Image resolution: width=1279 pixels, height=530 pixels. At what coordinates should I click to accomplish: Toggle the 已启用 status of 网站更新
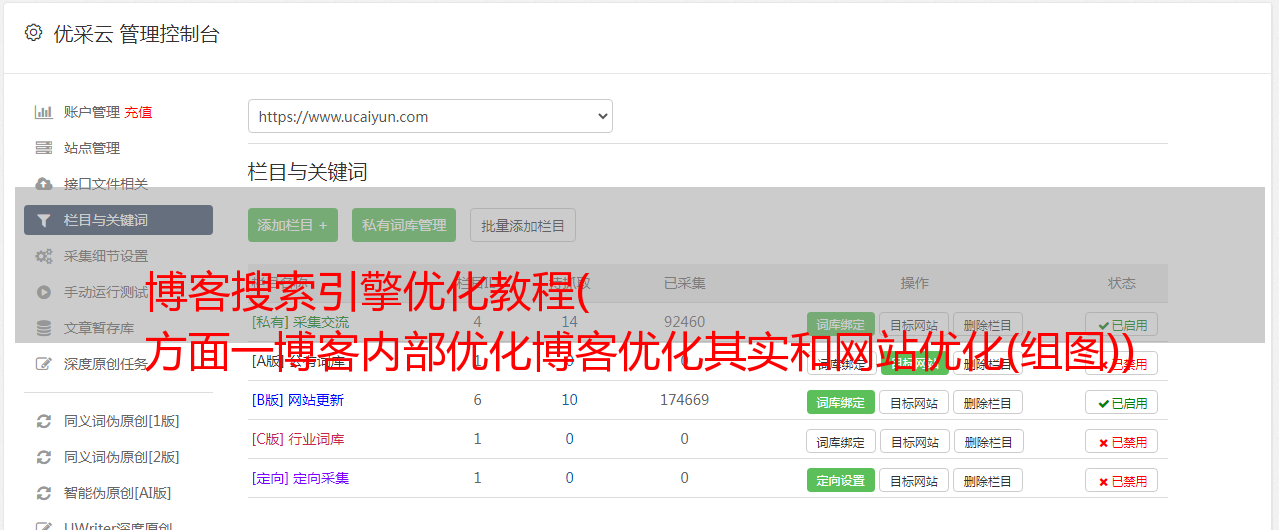point(1122,402)
